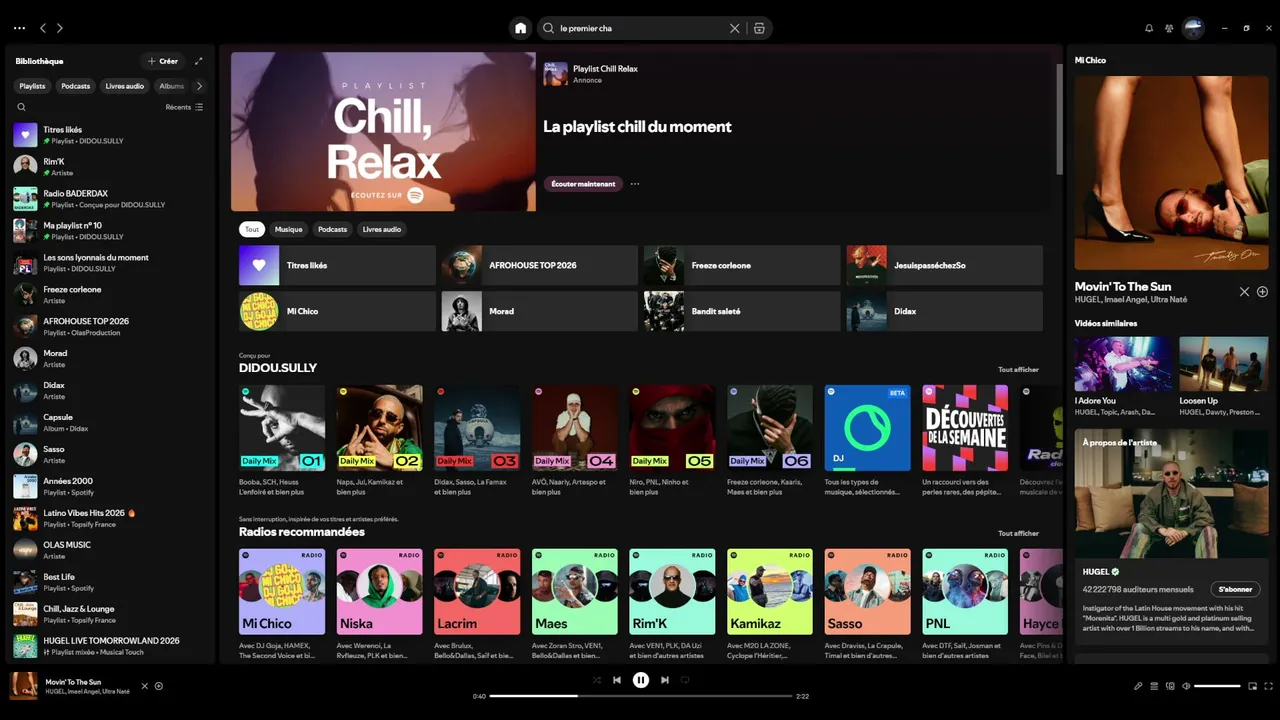
Task: Open the Daily Mix 01 cover
Action: (x=282, y=428)
